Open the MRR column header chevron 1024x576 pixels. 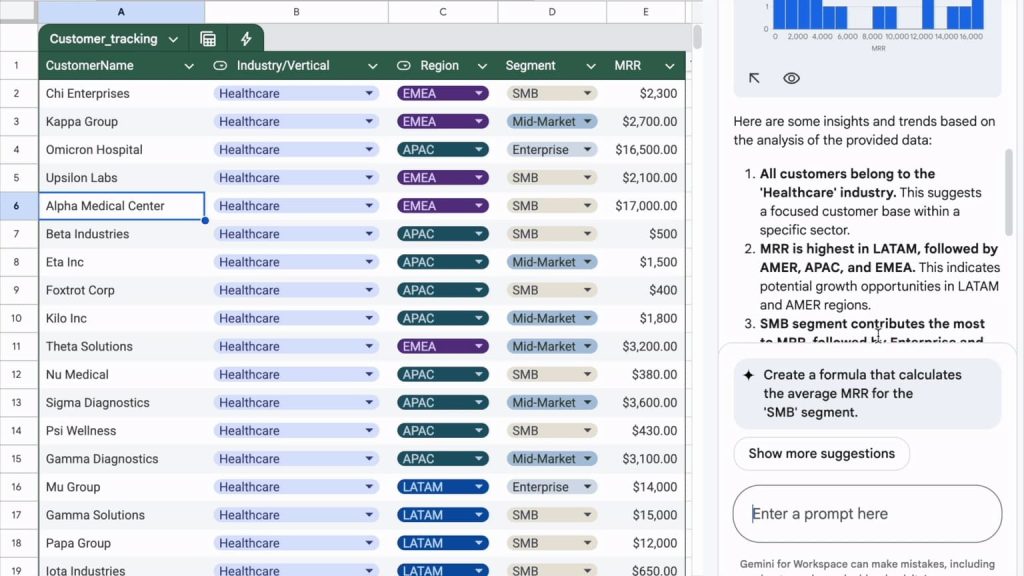670,66
